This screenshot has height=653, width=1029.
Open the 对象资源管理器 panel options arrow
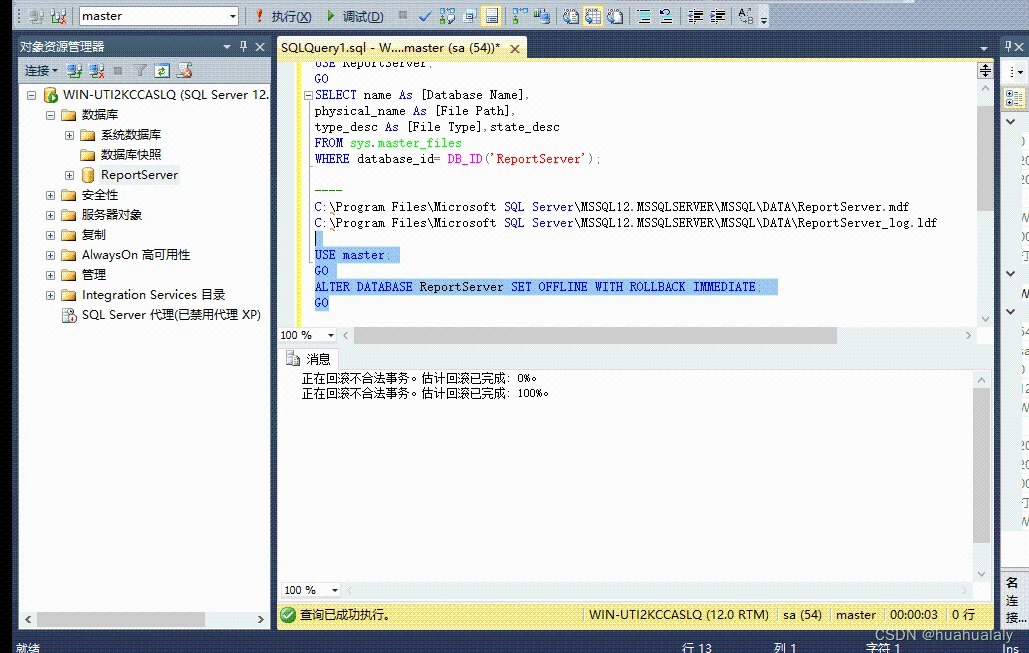coord(227,47)
